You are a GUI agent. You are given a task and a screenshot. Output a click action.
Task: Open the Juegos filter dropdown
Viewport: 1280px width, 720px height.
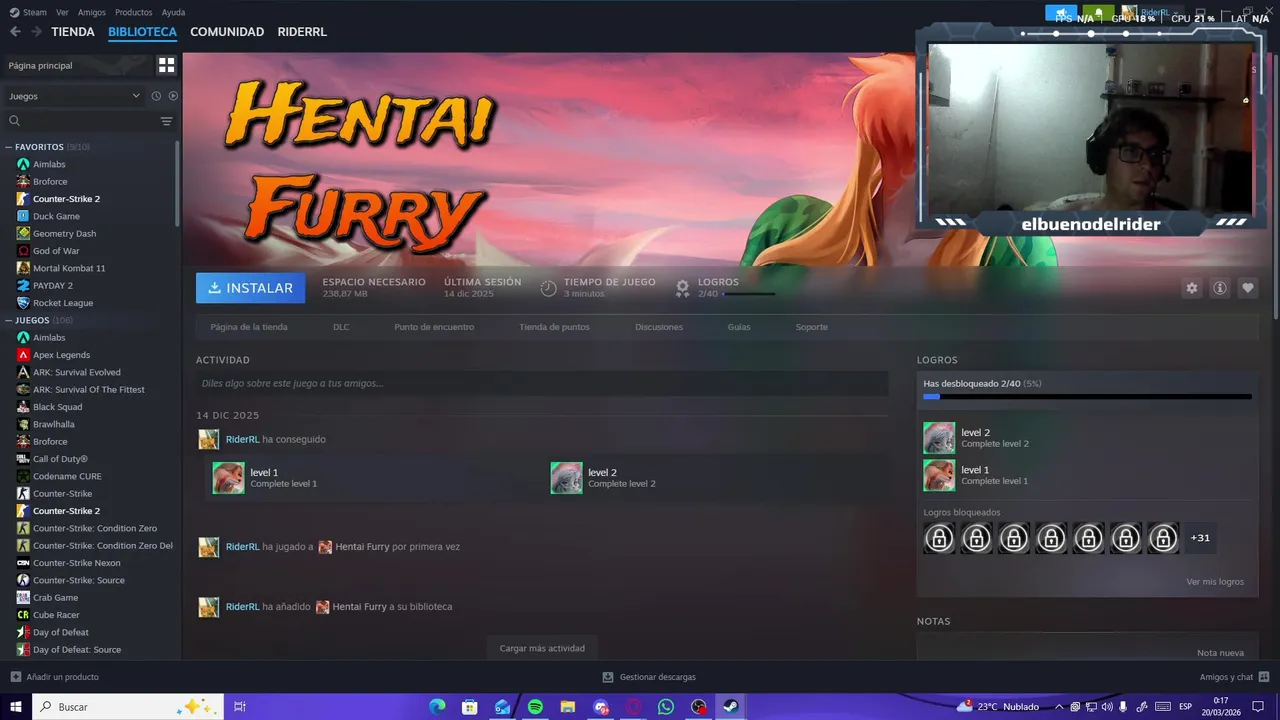tap(75, 96)
